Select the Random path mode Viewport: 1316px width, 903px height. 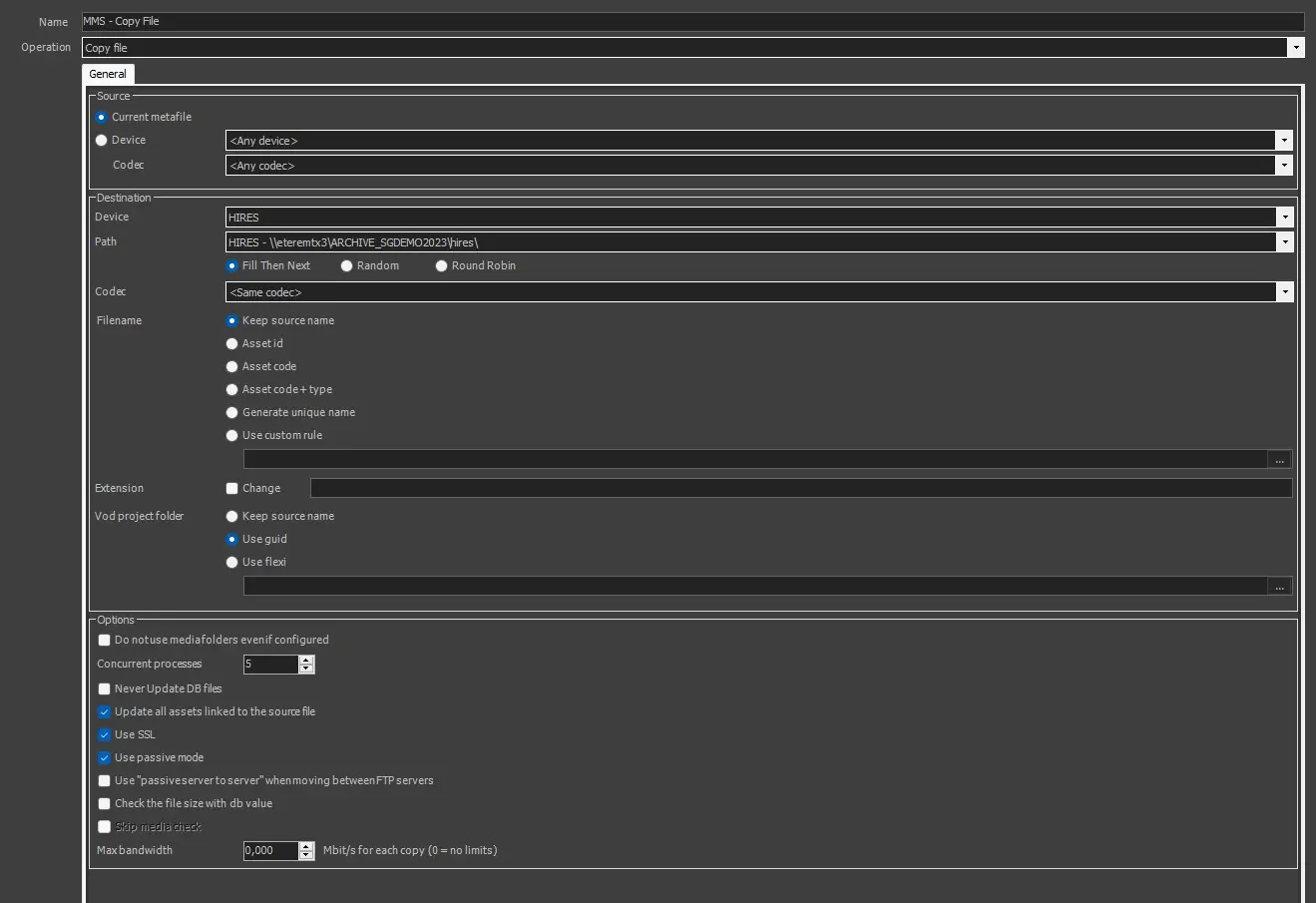point(347,266)
